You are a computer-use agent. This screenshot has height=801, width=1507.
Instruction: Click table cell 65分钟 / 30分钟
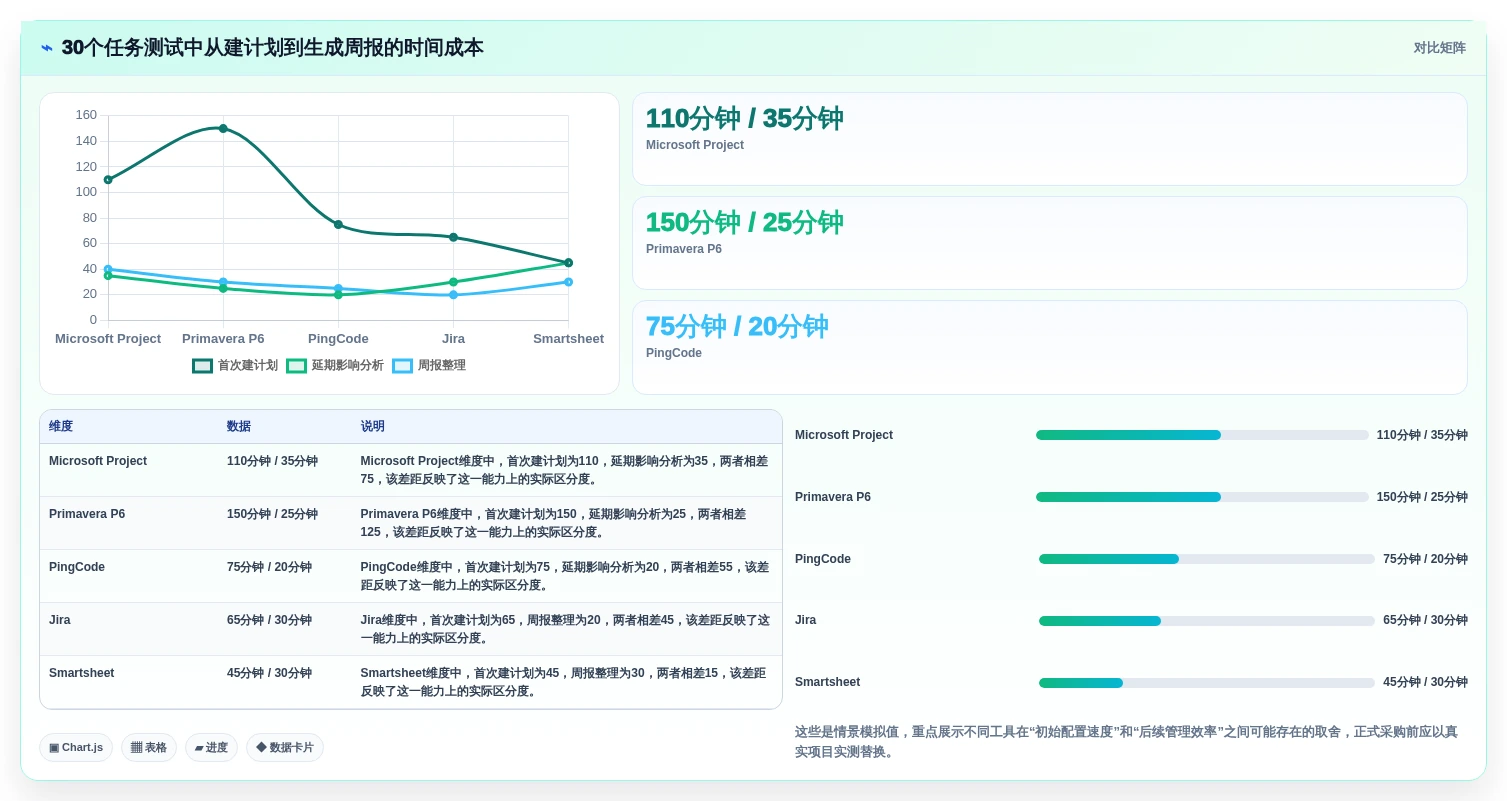[x=269, y=620]
